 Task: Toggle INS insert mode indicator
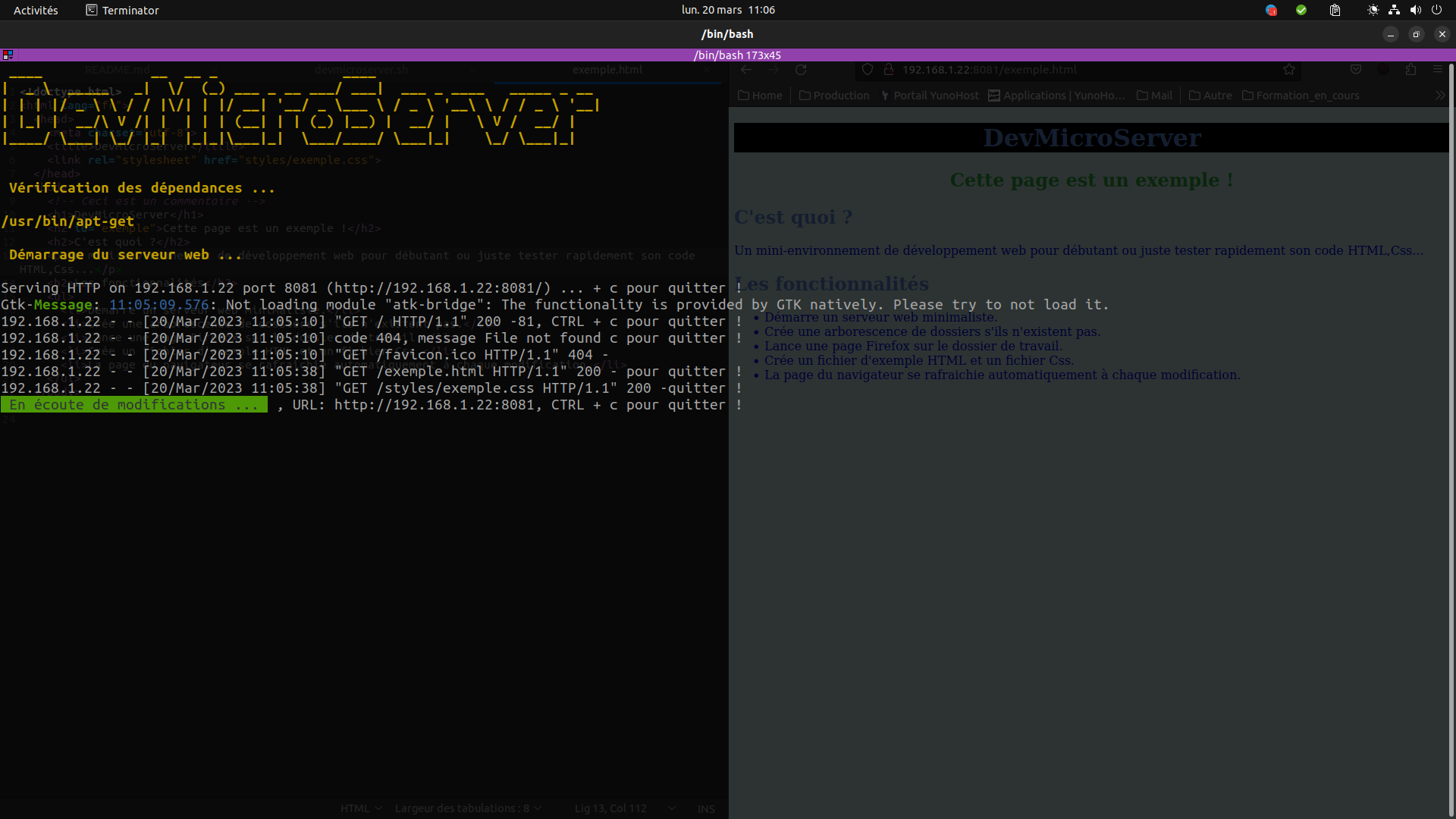click(x=706, y=808)
